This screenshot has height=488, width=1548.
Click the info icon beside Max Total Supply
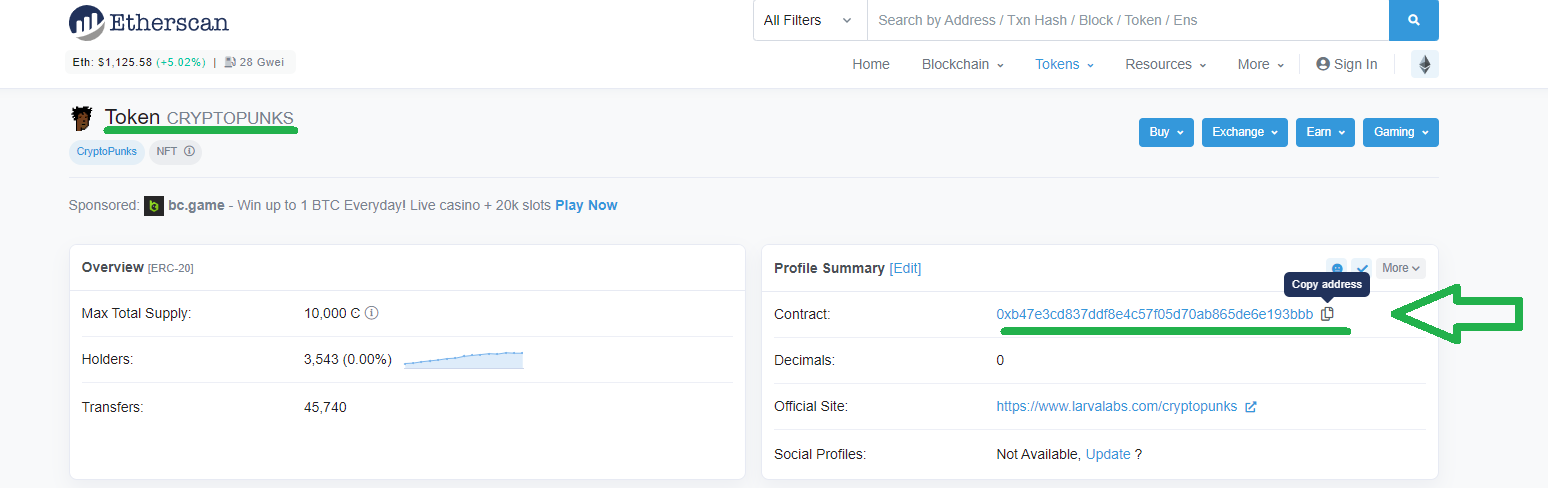point(372,313)
